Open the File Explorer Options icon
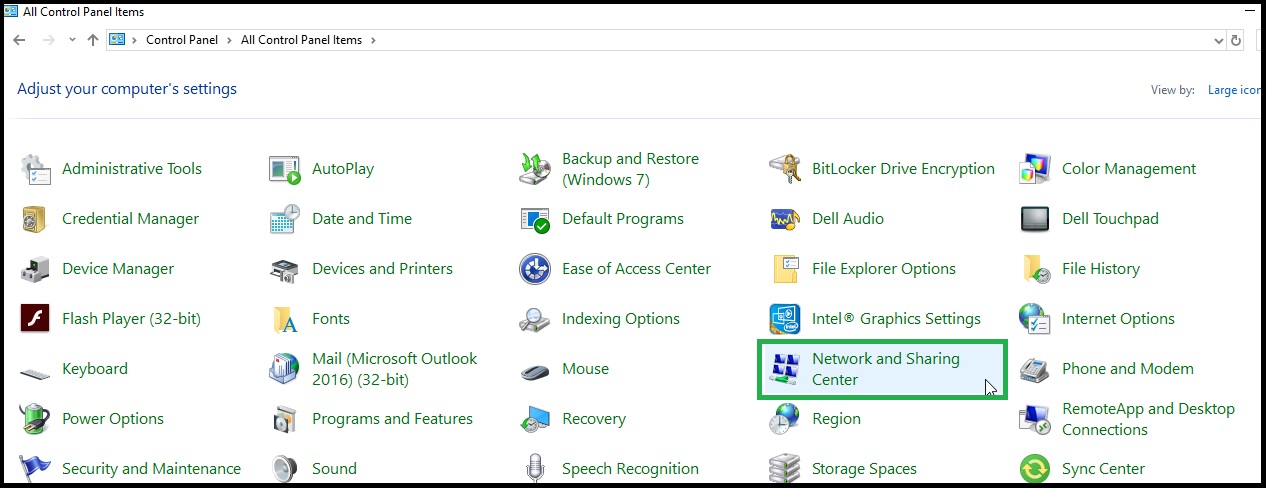Image resolution: width=1266 pixels, height=488 pixels. tap(785, 269)
